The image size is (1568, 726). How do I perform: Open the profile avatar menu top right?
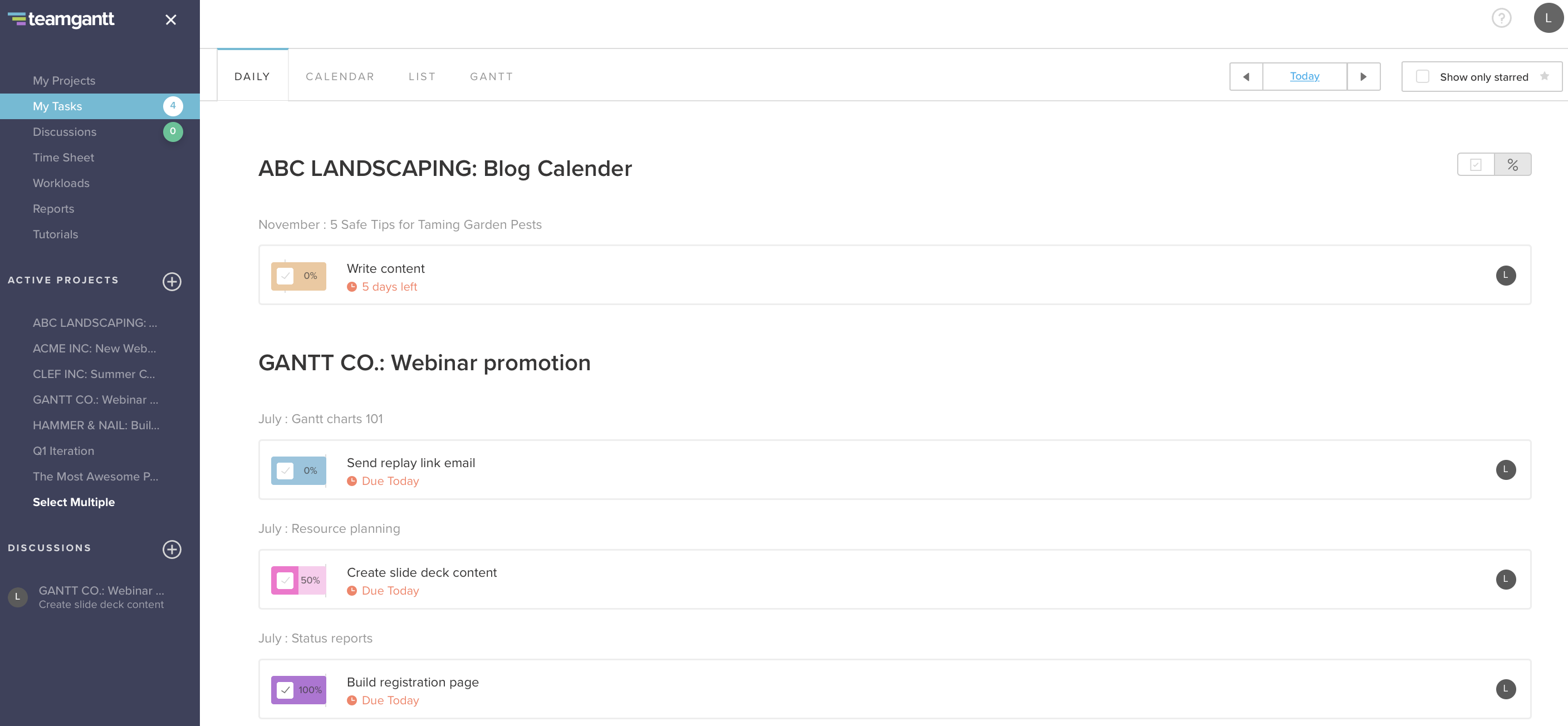(x=1548, y=18)
